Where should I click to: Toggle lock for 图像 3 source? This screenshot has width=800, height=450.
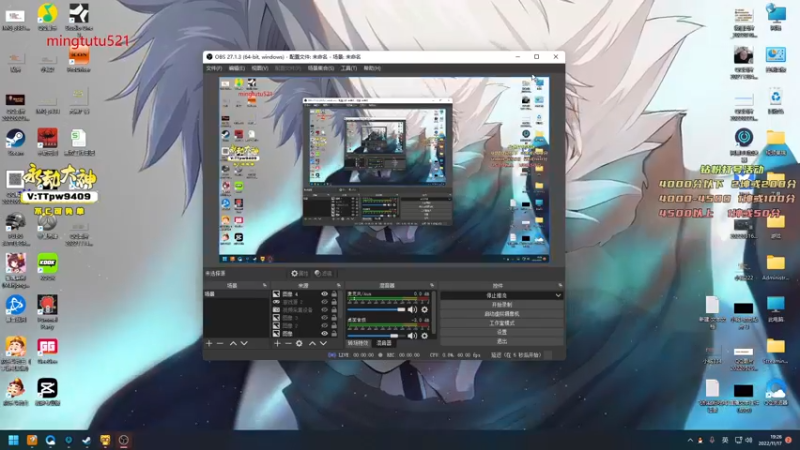(x=334, y=318)
